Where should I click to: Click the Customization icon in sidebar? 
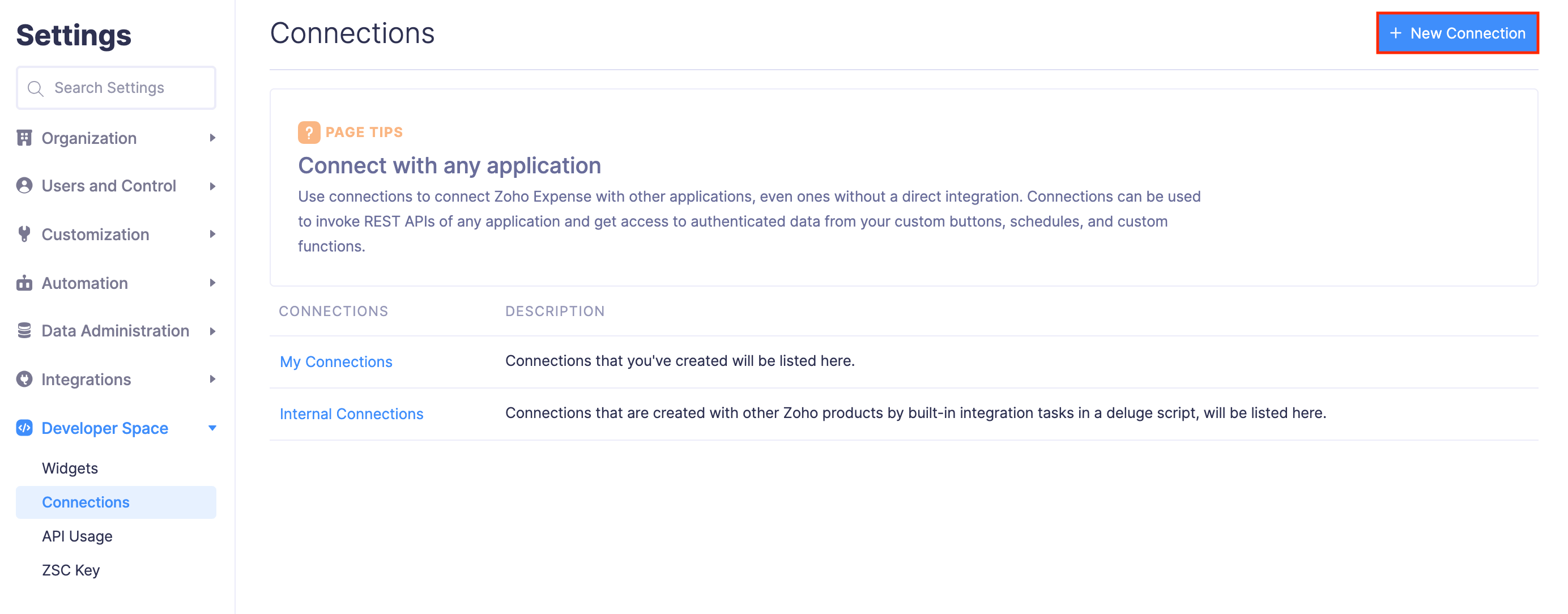point(24,234)
